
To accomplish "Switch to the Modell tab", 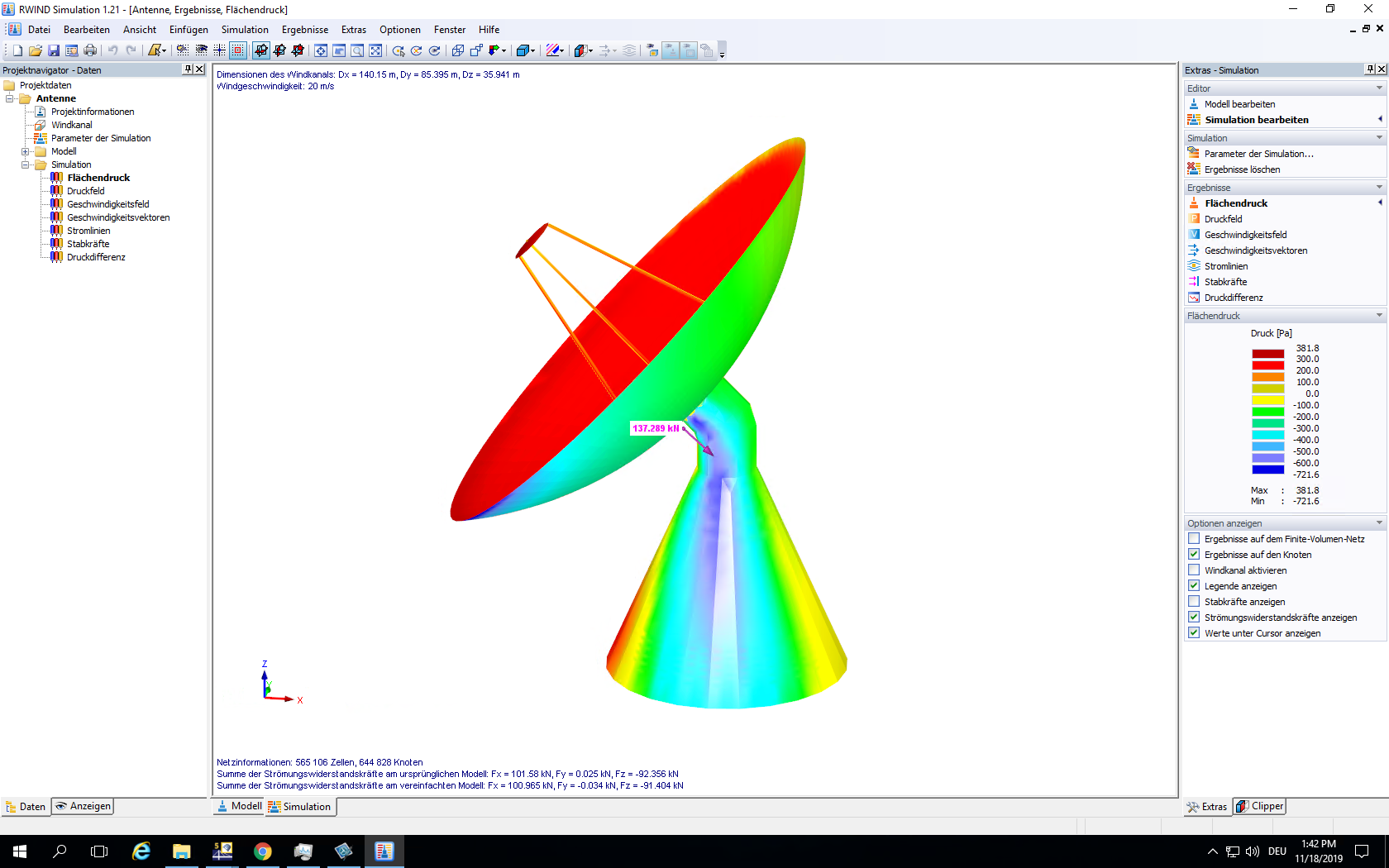I will [x=239, y=807].
